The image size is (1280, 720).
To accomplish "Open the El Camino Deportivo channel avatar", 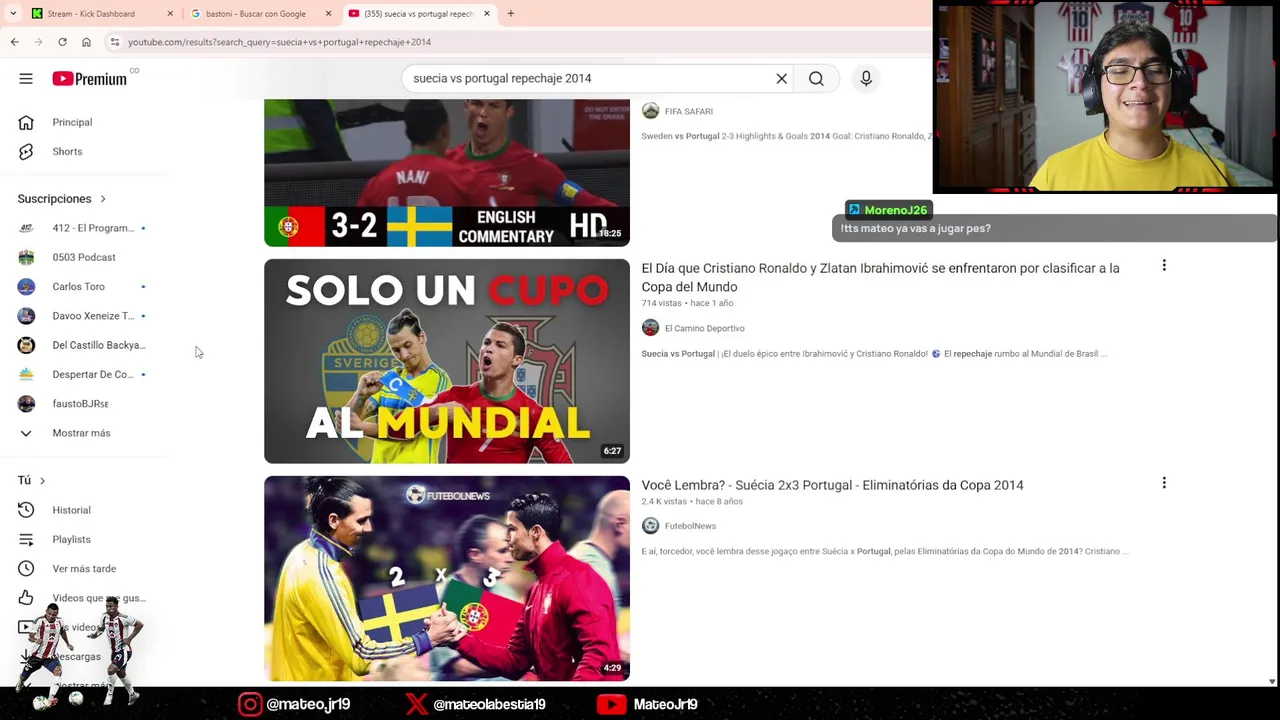I will click(x=650, y=328).
